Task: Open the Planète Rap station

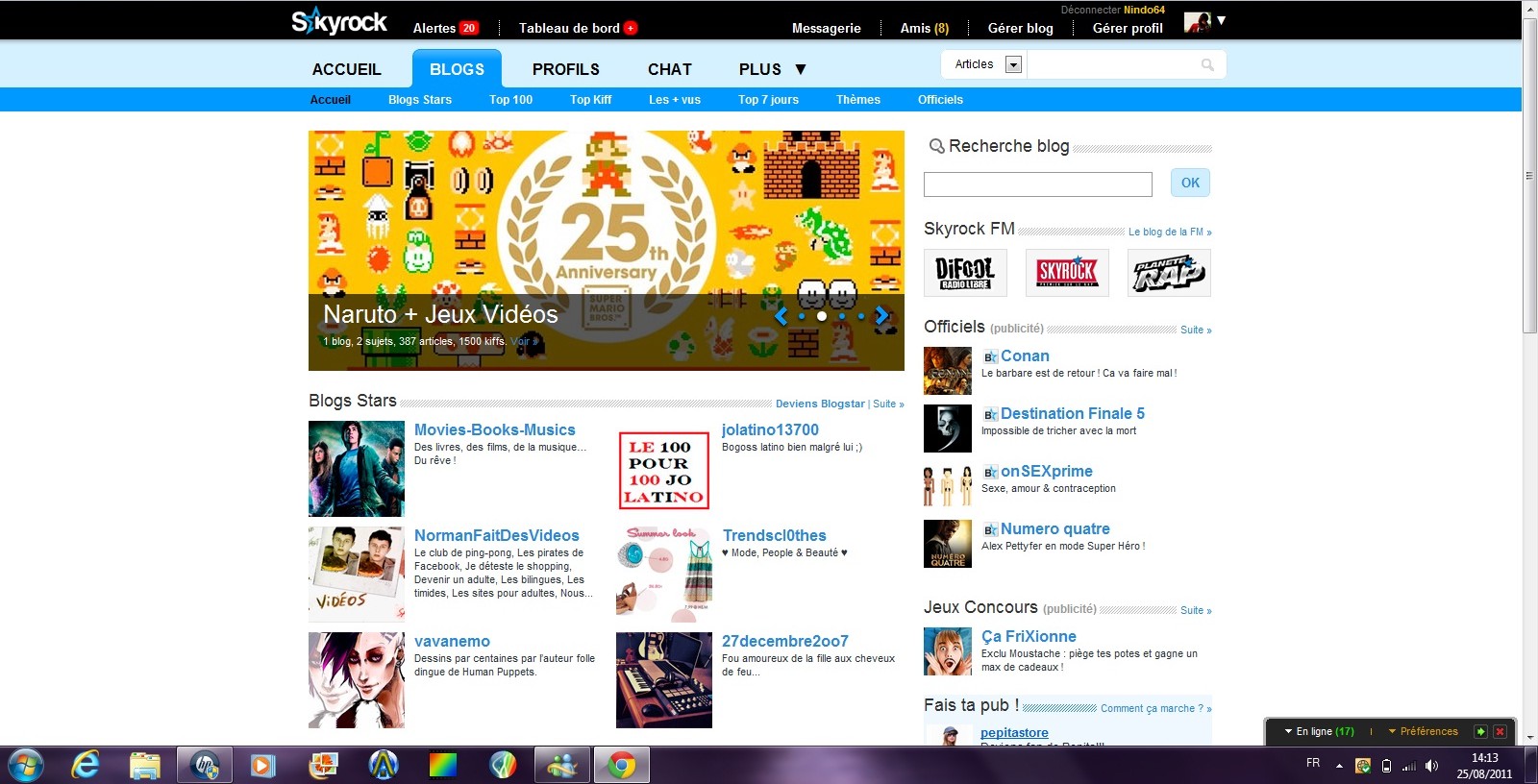Action: click(1168, 273)
